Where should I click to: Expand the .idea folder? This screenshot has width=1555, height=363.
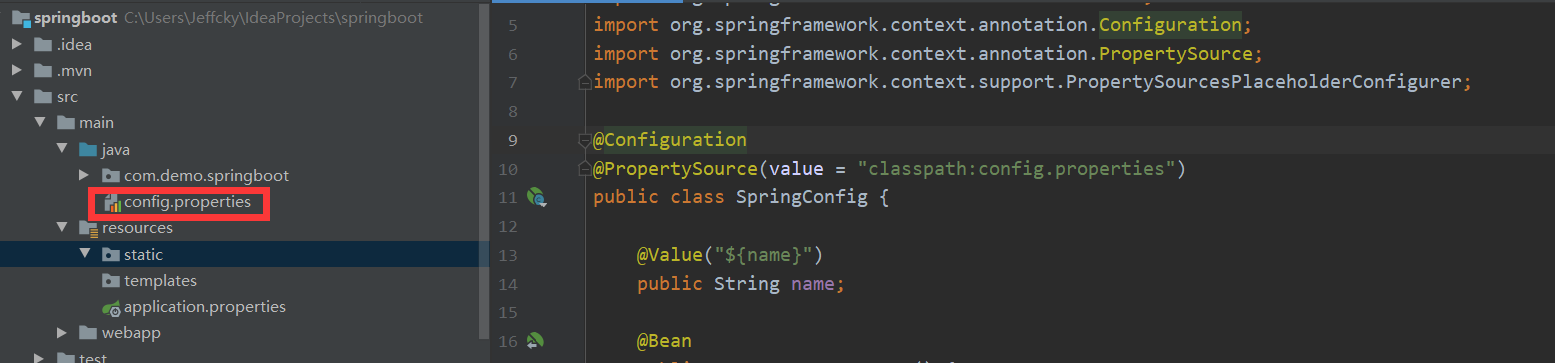tap(17, 45)
